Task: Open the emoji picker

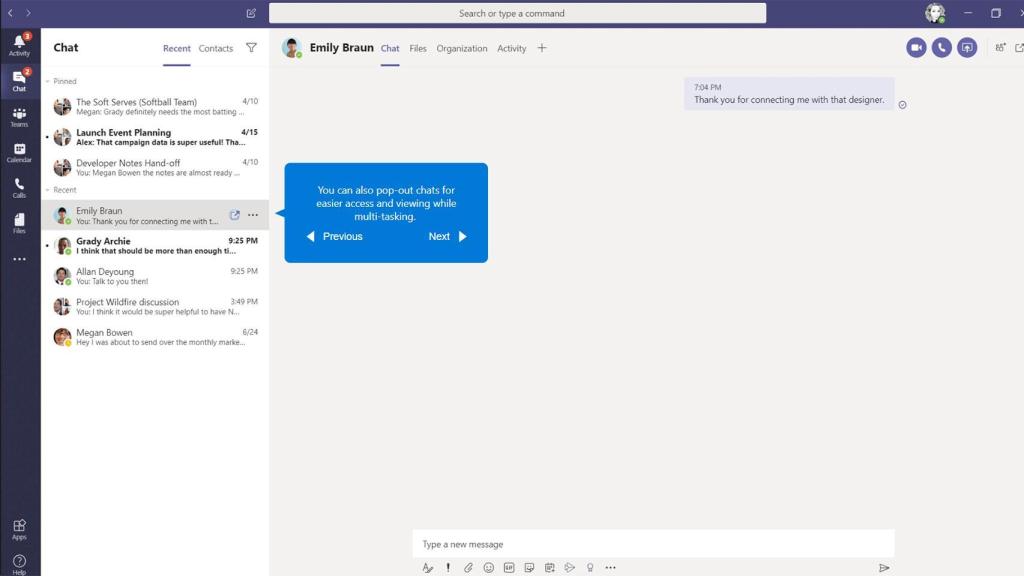Action: (488, 567)
